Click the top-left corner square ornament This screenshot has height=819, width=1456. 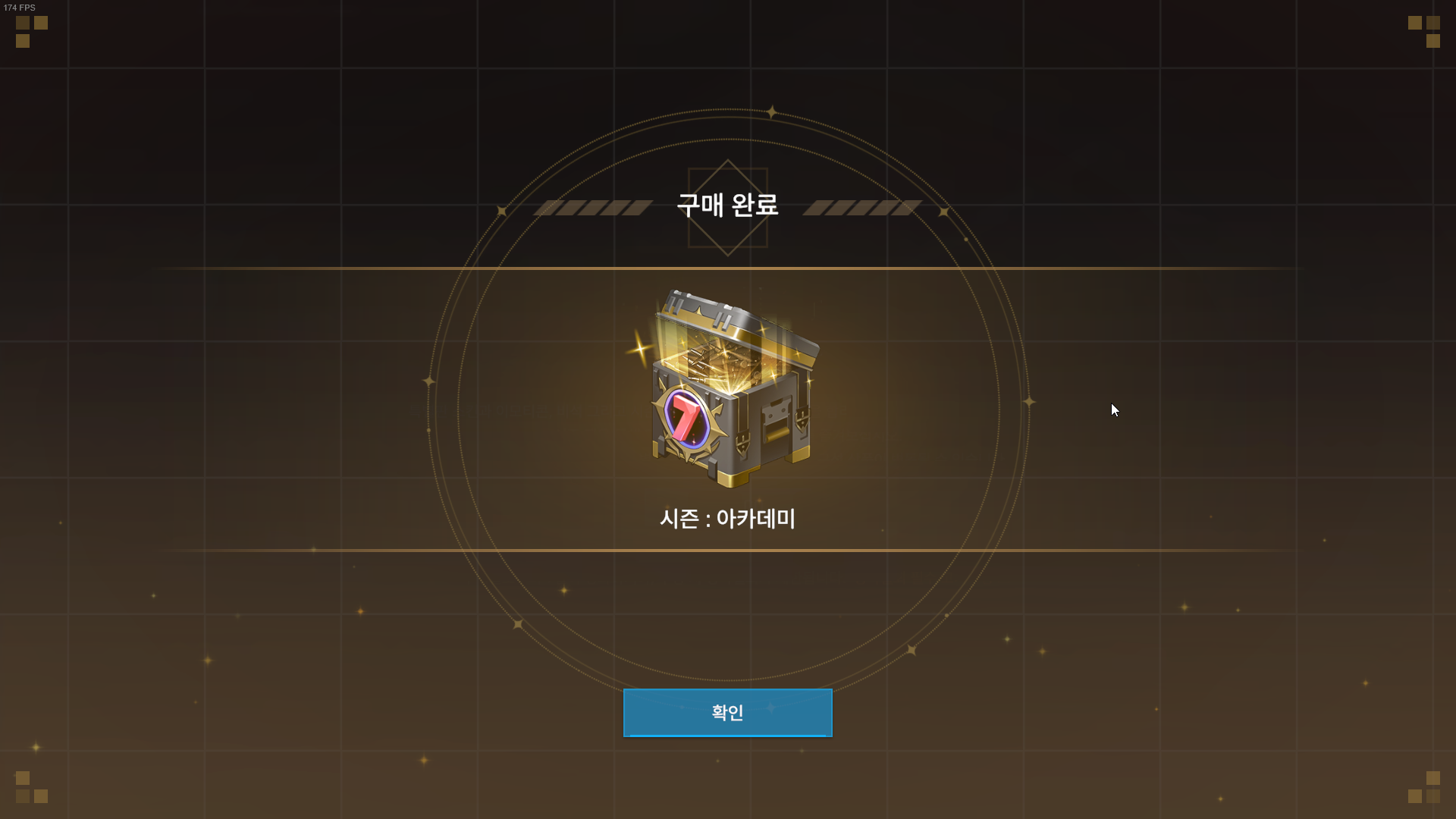31,31
